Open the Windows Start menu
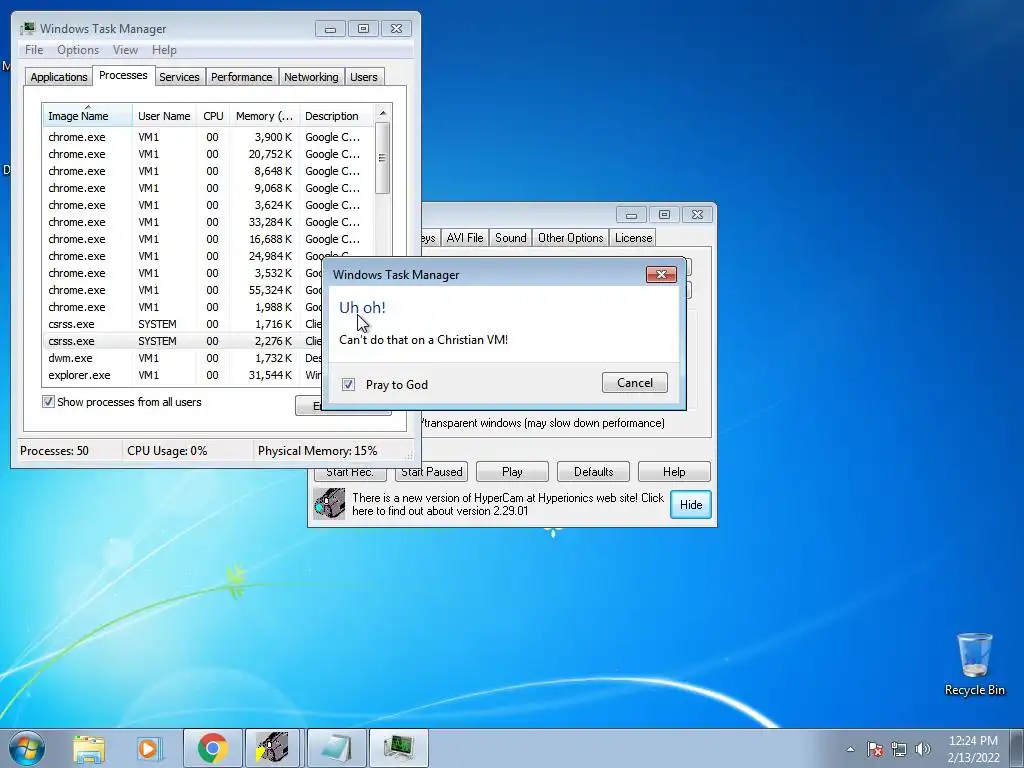Screen dimensions: 1024x768 click(26, 748)
